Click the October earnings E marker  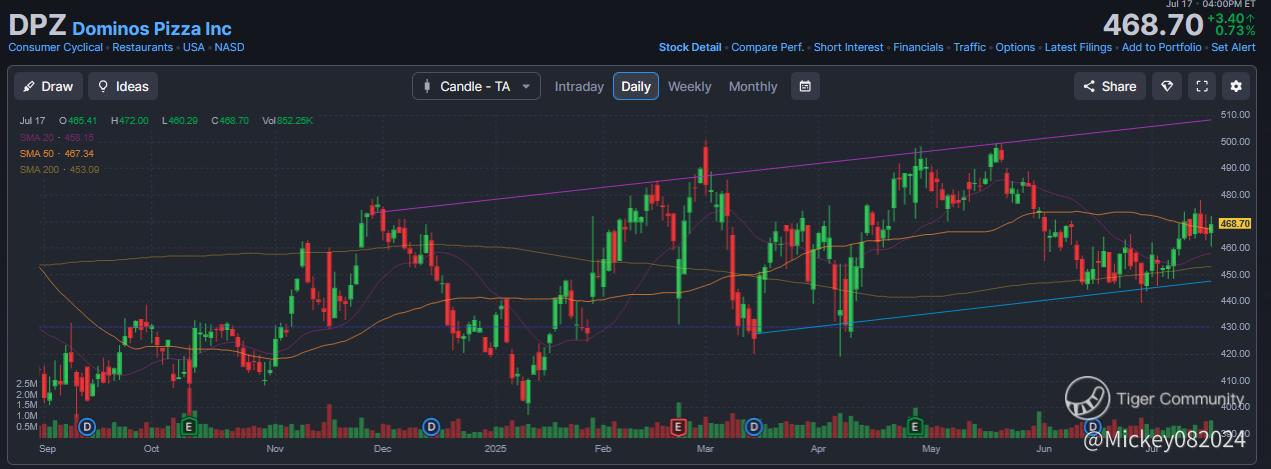[188, 427]
